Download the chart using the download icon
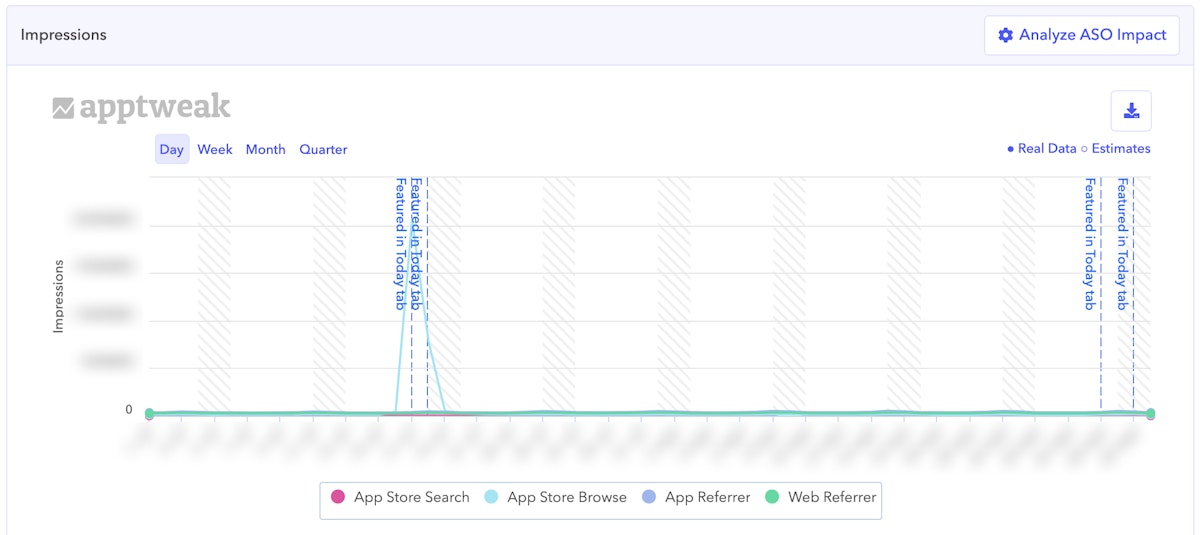 1131,111
